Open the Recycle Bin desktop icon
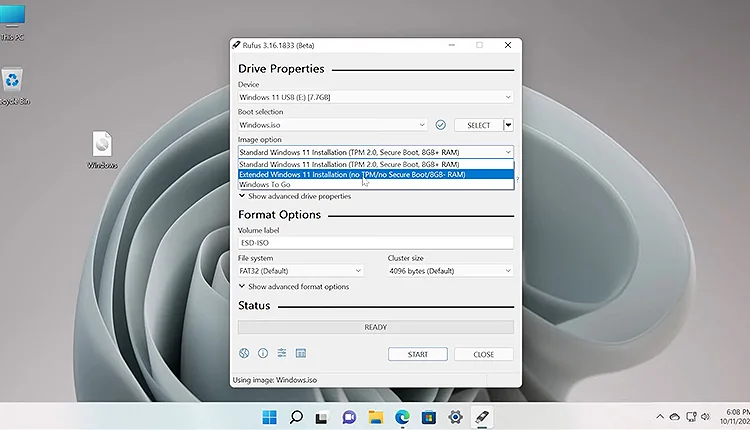 pyautogui.click(x=13, y=86)
